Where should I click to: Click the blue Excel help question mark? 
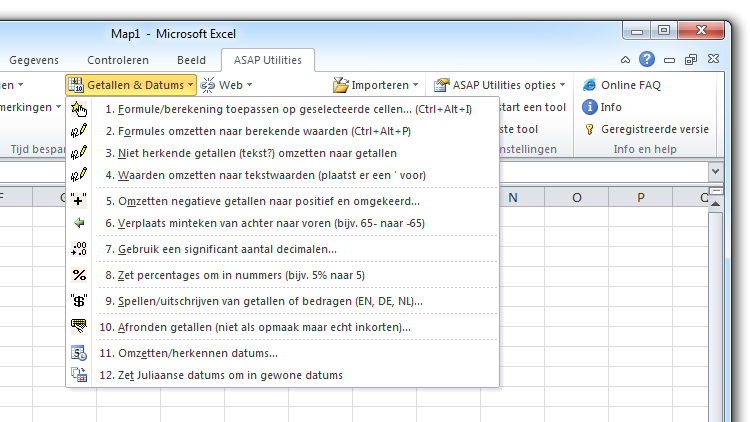(647, 59)
